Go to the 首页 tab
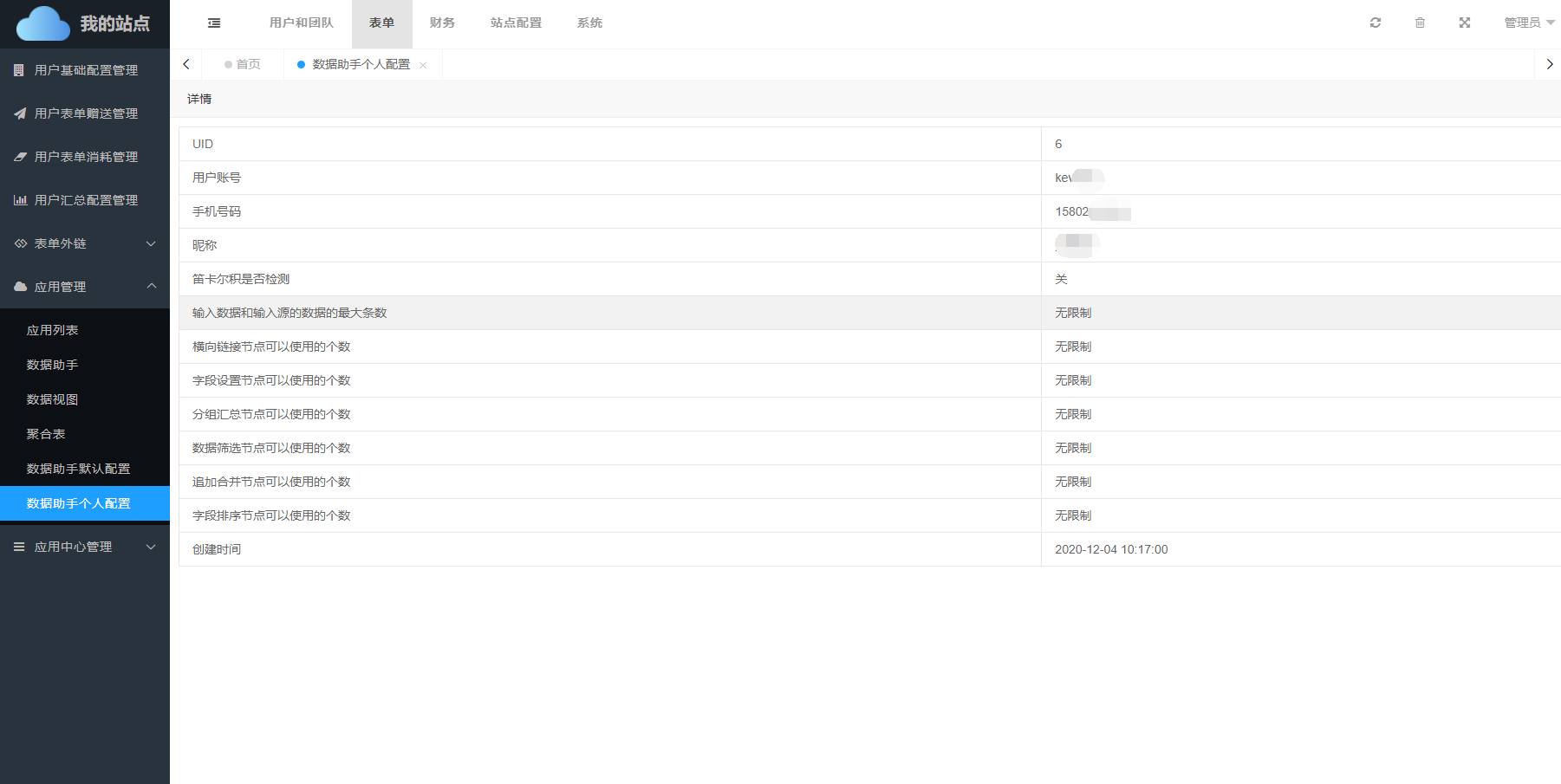The width and height of the screenshot is (1561, 784). coord(243,65)
